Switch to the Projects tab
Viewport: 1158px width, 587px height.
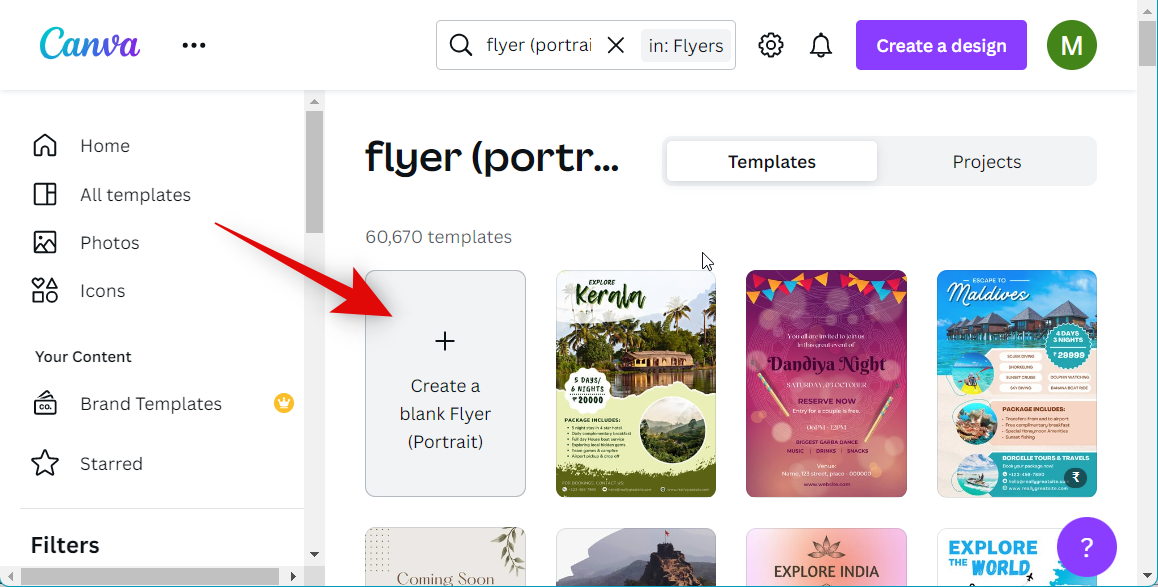point(986,161)
